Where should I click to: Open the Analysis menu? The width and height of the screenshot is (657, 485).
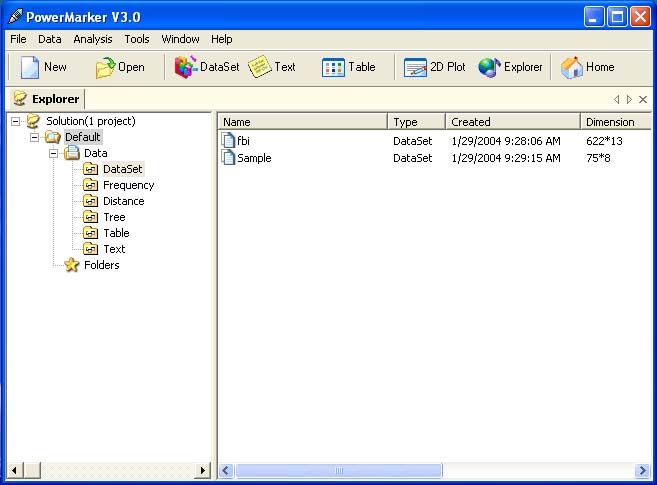pos(93,39)
